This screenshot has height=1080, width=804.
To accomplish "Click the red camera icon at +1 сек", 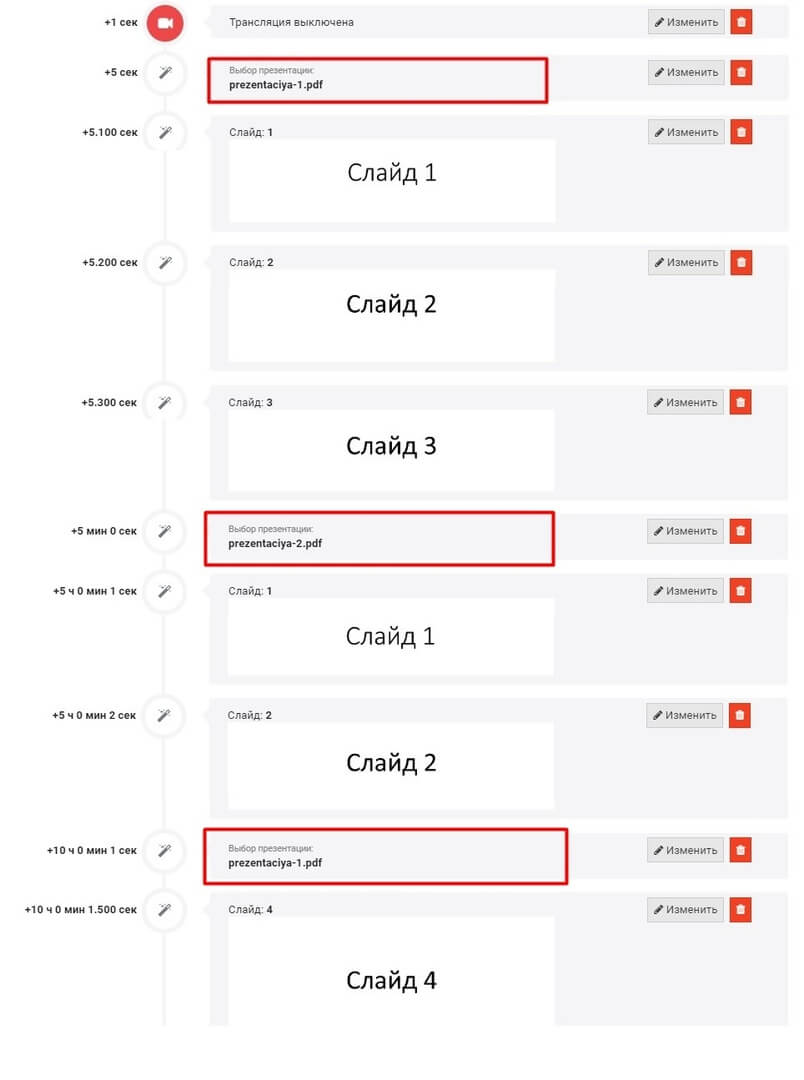I will click(165, 22).
